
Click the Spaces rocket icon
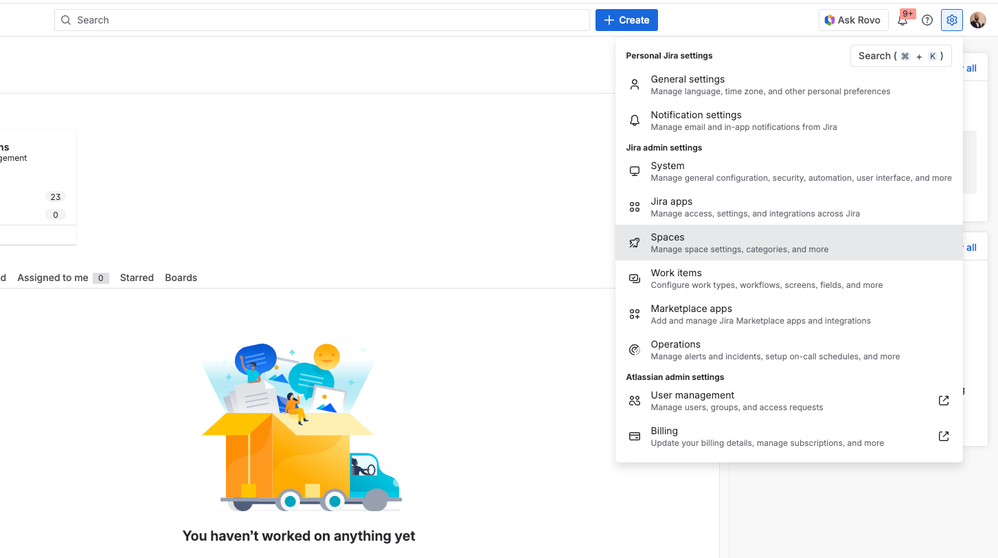point(635,242)
